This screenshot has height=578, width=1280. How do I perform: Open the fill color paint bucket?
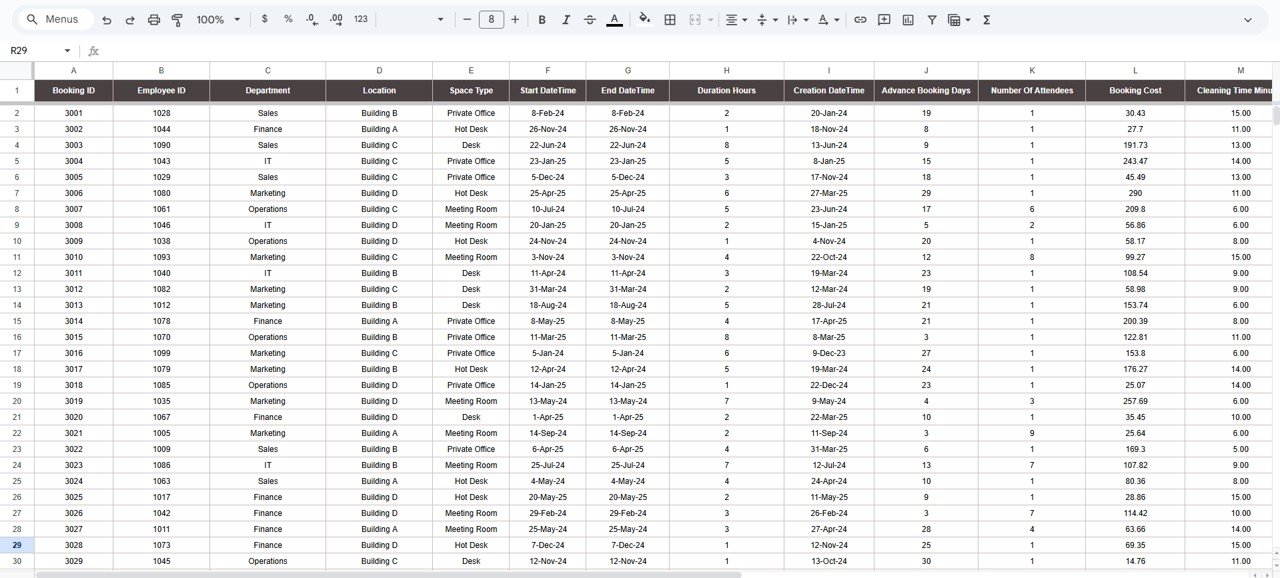(644, 20)
